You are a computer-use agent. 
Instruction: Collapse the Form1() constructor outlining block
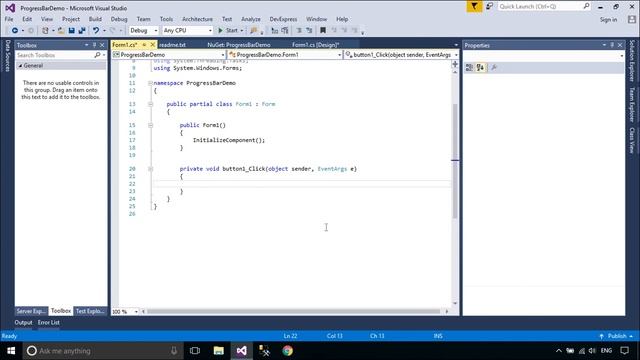click(x=150, y=125)
